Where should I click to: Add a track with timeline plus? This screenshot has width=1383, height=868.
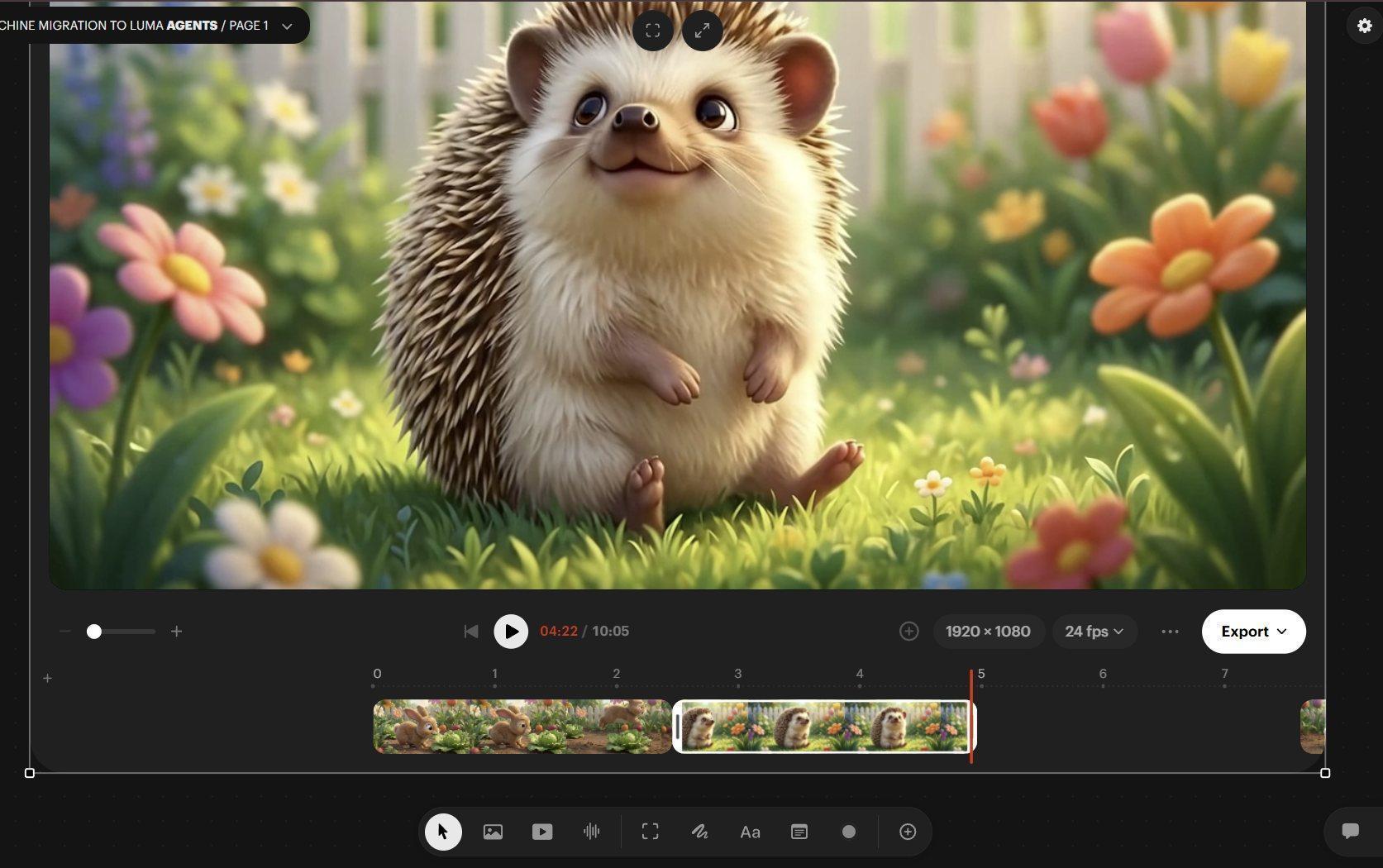click(47, 679)
